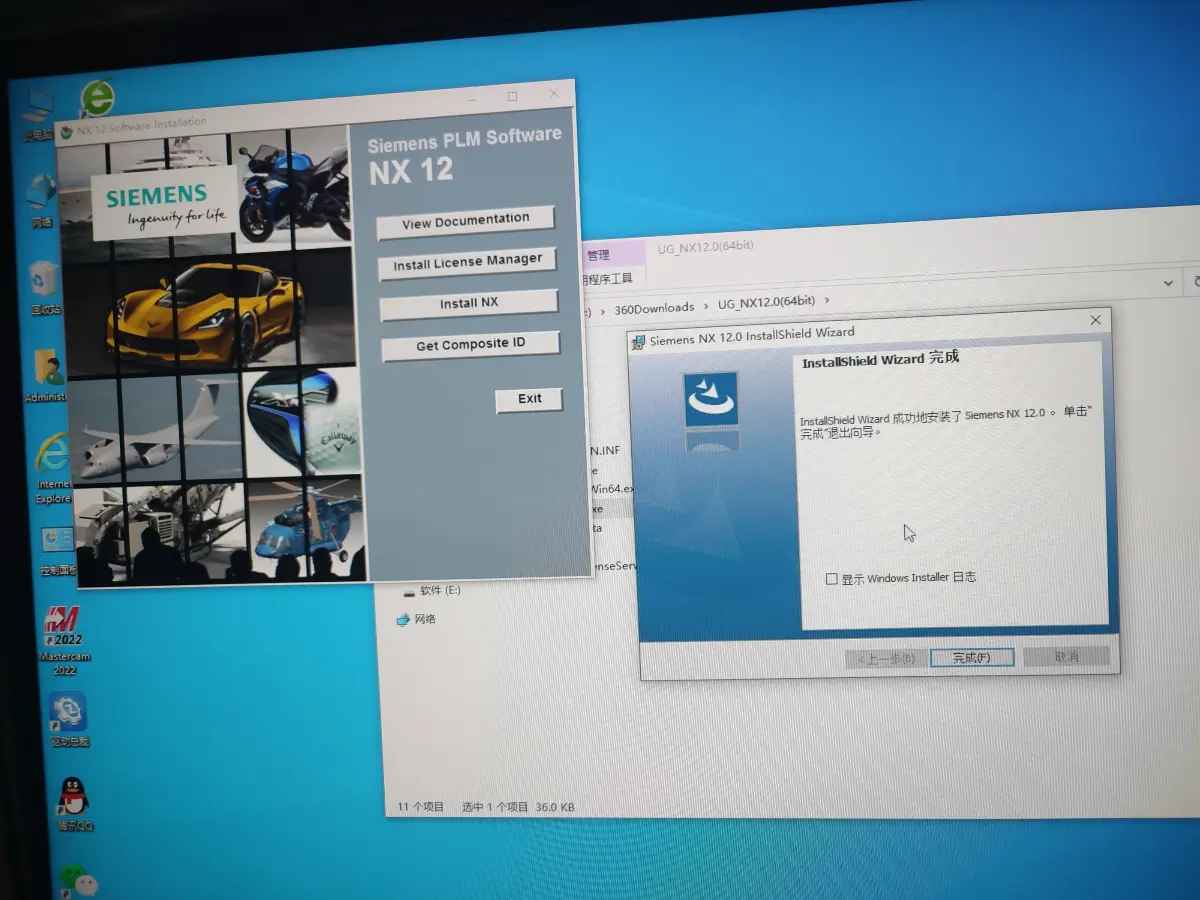Open the Control Panel desktop icon
The image size is (1200, 900).
58,551
